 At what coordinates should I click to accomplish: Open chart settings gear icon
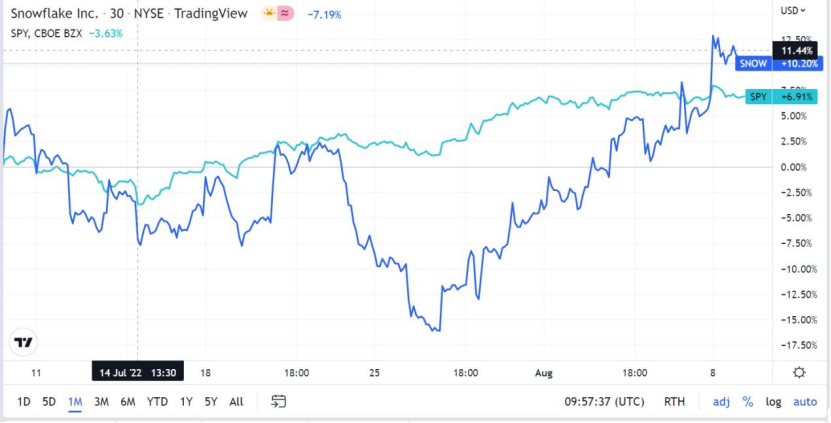point(800,373)
